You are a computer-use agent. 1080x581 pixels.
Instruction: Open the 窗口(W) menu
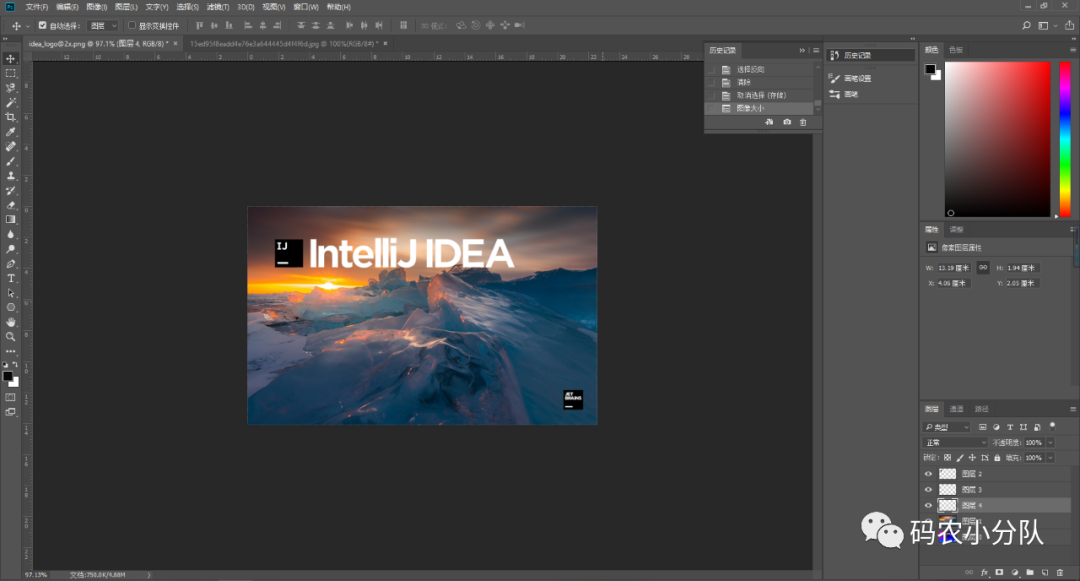tap(306, 7)
